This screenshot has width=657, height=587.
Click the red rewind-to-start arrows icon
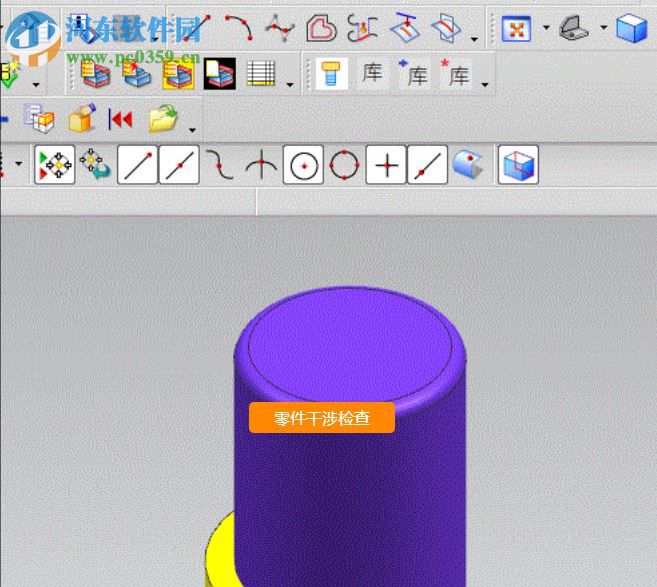pyautogui.click(x=121, y=119)
